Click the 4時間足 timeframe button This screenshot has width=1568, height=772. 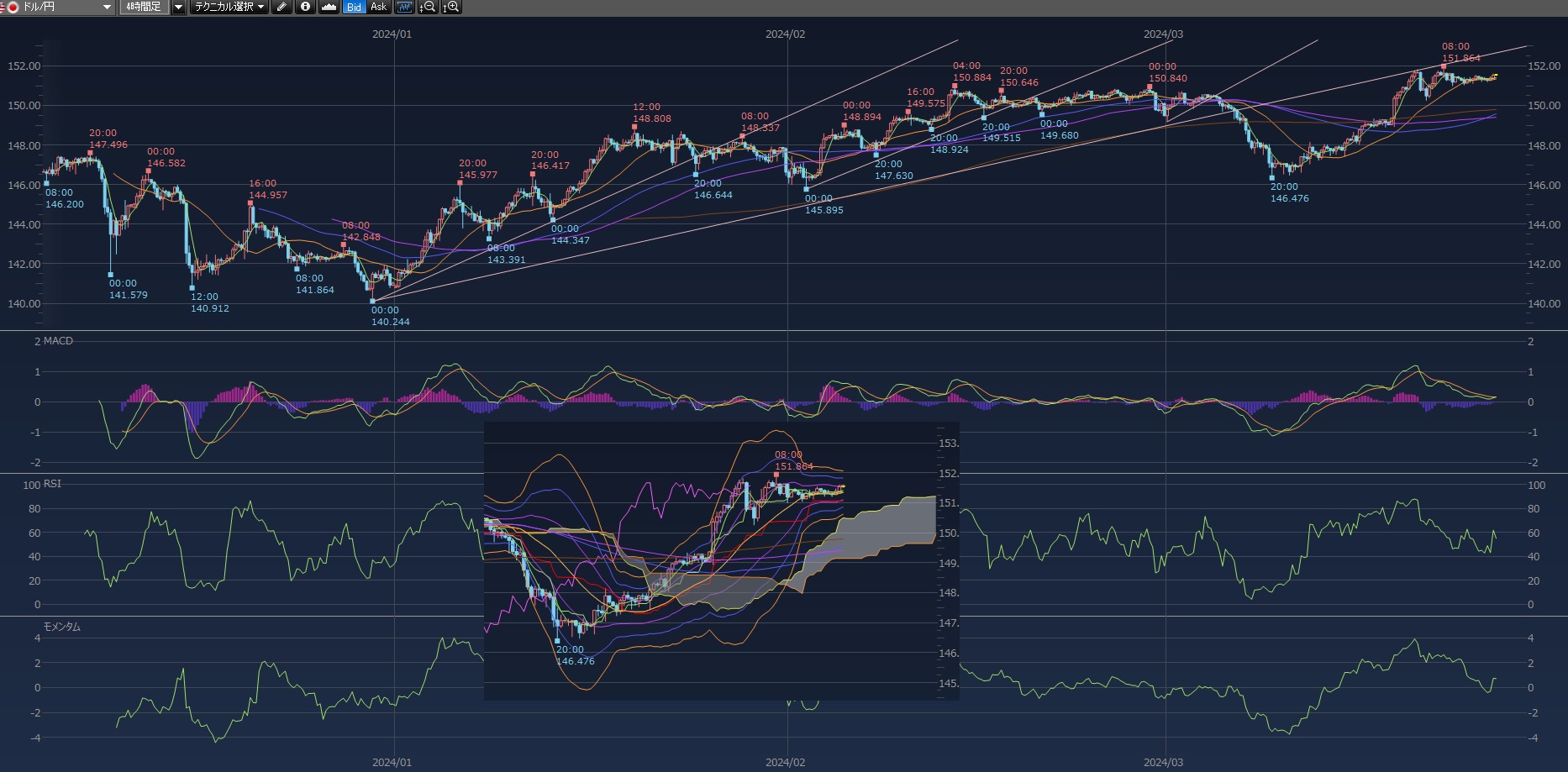144,7
